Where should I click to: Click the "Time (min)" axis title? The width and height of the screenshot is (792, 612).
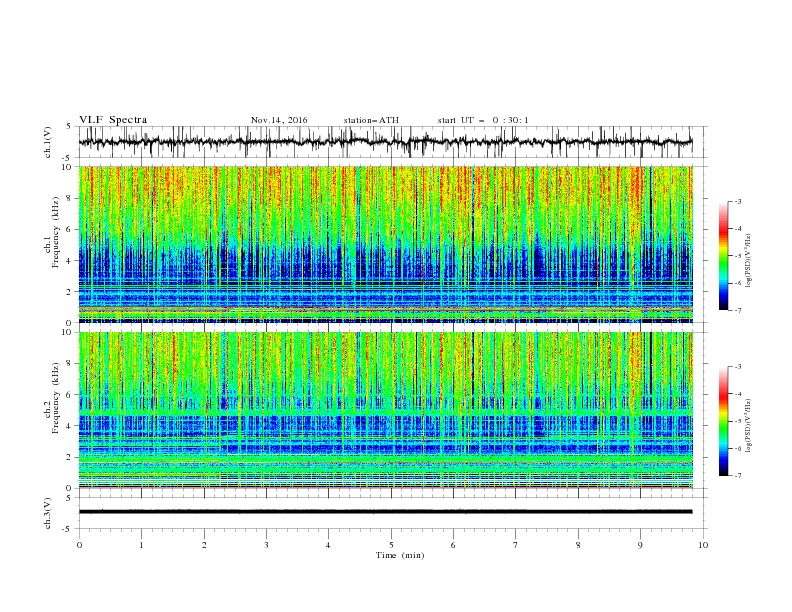pos(400,555)
